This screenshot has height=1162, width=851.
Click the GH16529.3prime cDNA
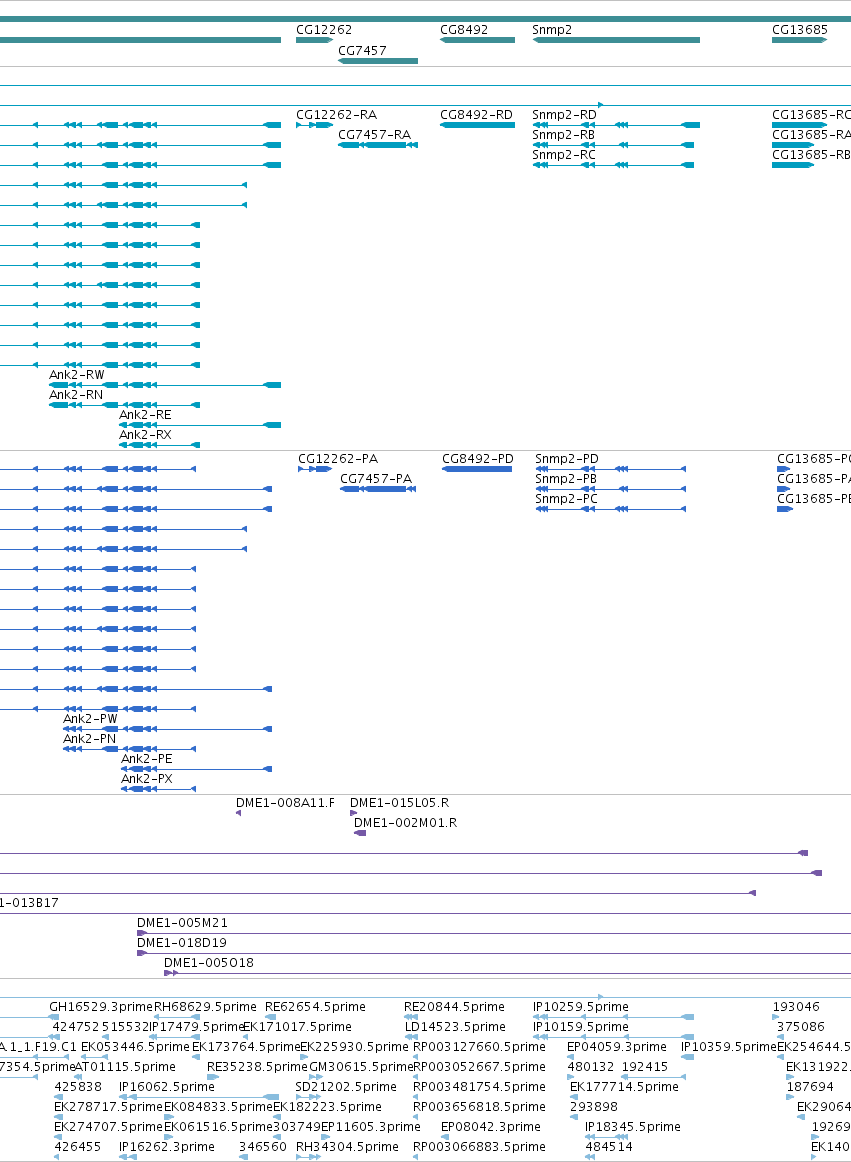coord(53,1017)
